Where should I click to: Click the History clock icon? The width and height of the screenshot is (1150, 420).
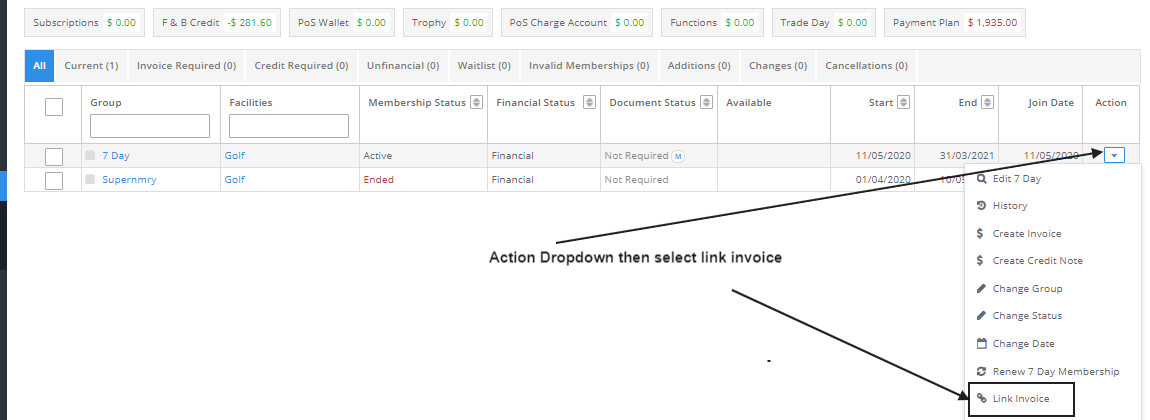pyautogui.click(x=982, y=206)
